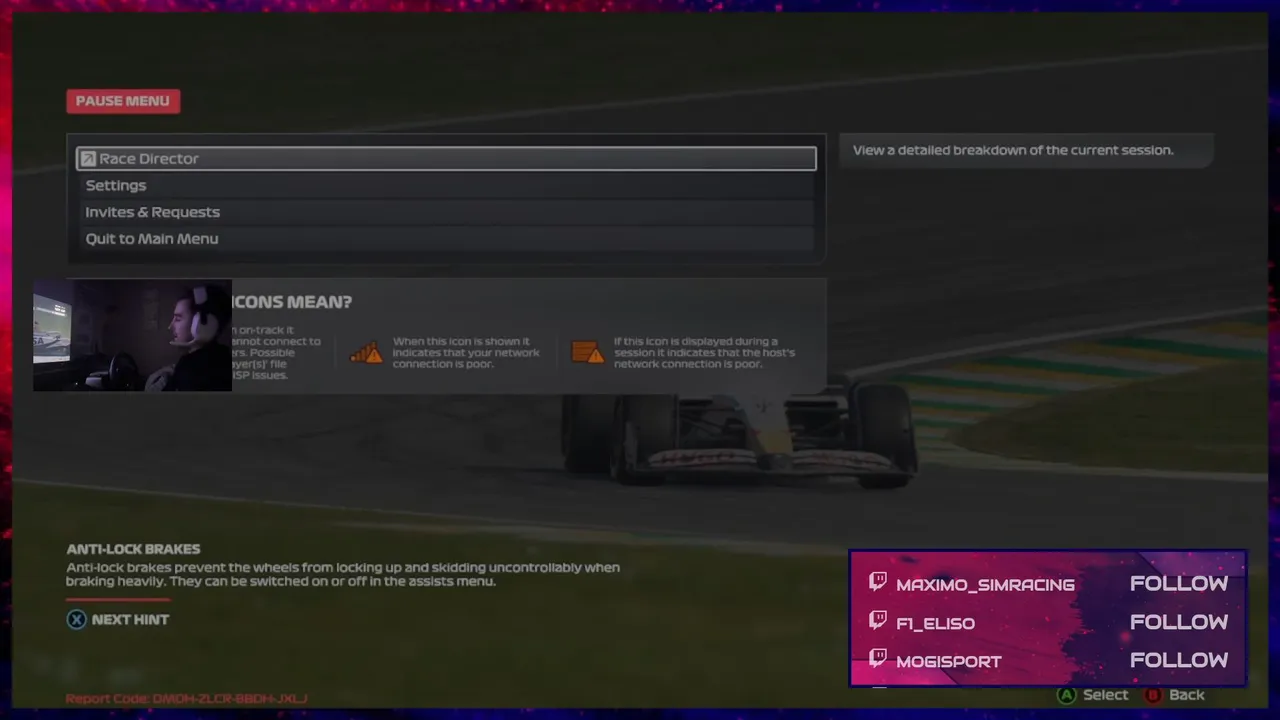Open the Race Director menu entry
This screenshot has width=1280, height=720.
(446, 158)
